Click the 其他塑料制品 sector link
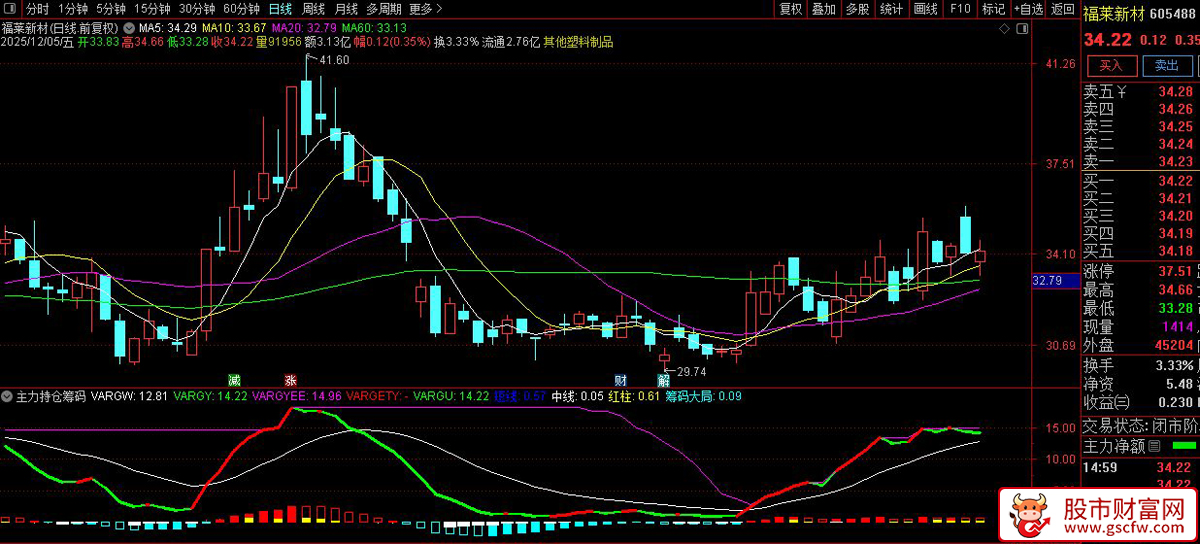 (579, 43)
